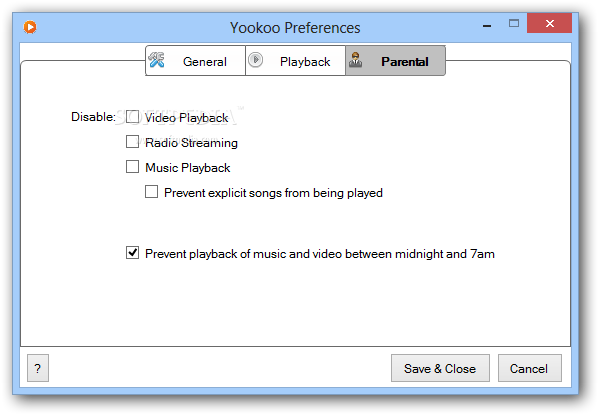The width and height of the screenshot is (599, 415).
Task: Check the Music Playback checkbox
Action: coord(132,167)
